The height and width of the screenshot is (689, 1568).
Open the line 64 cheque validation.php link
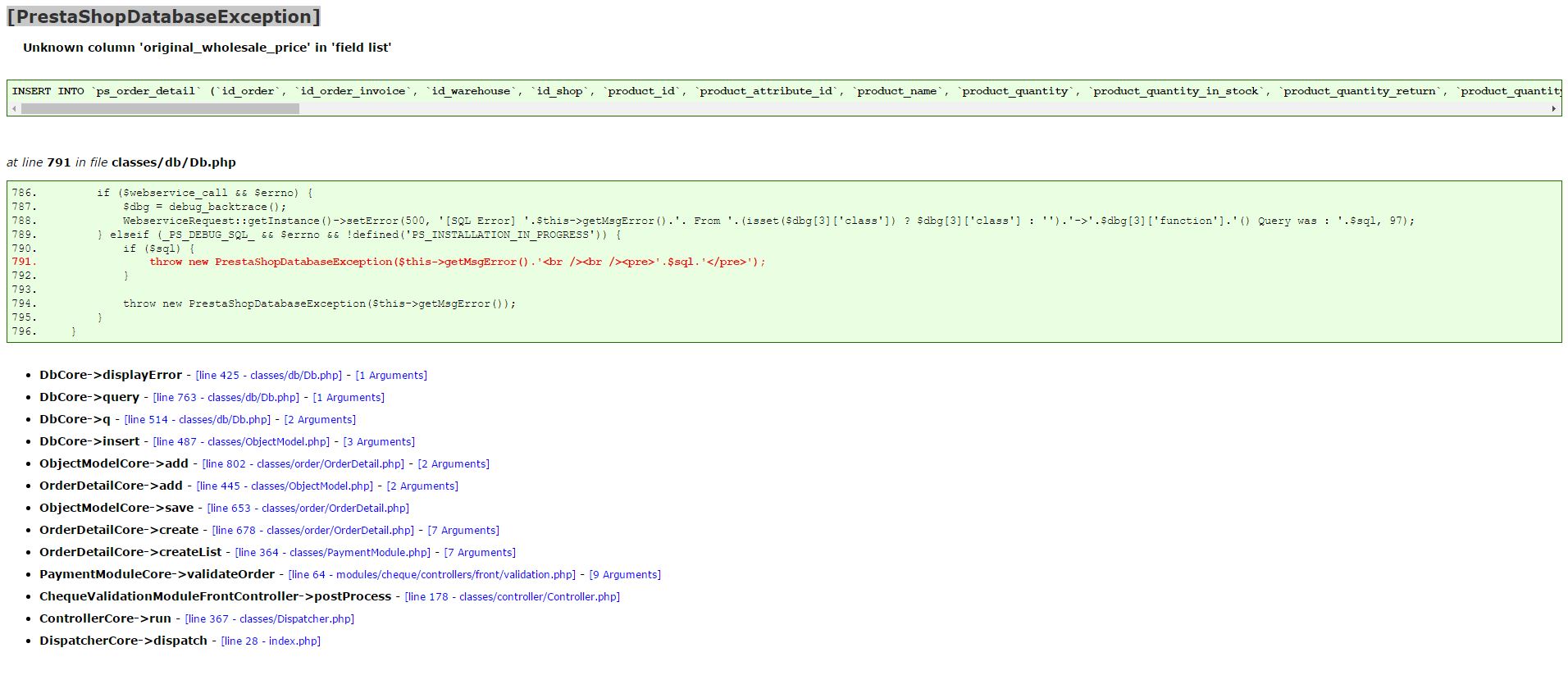432,575
